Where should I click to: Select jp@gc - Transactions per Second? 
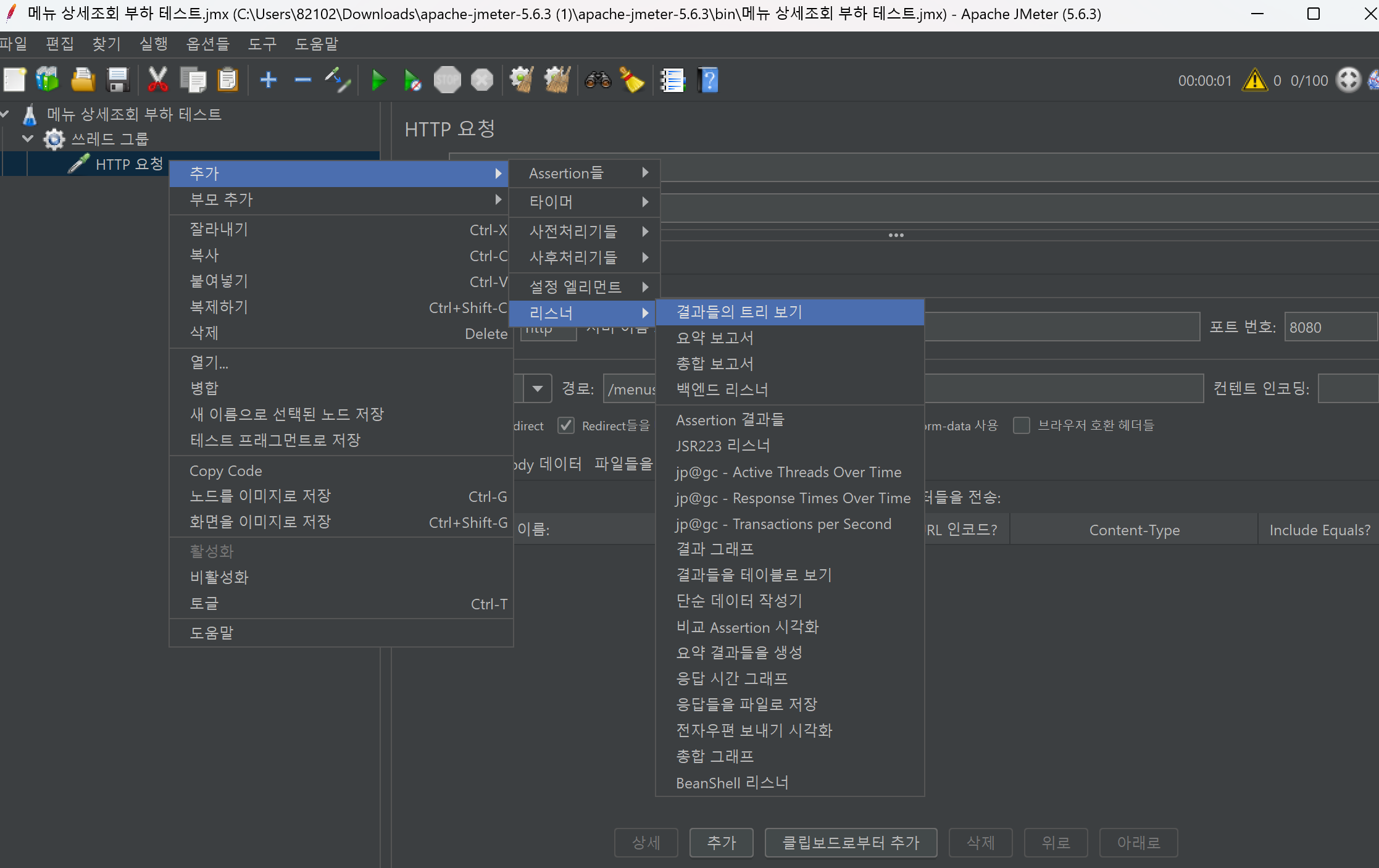point(783,524)
